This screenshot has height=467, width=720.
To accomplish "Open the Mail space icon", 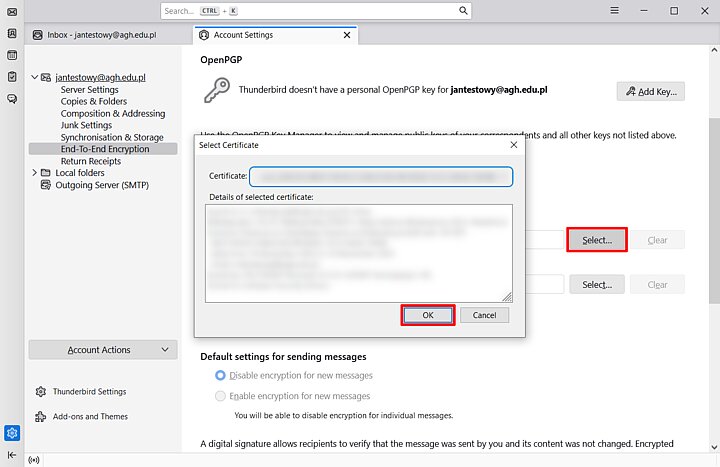I will [x=12, y=12].
